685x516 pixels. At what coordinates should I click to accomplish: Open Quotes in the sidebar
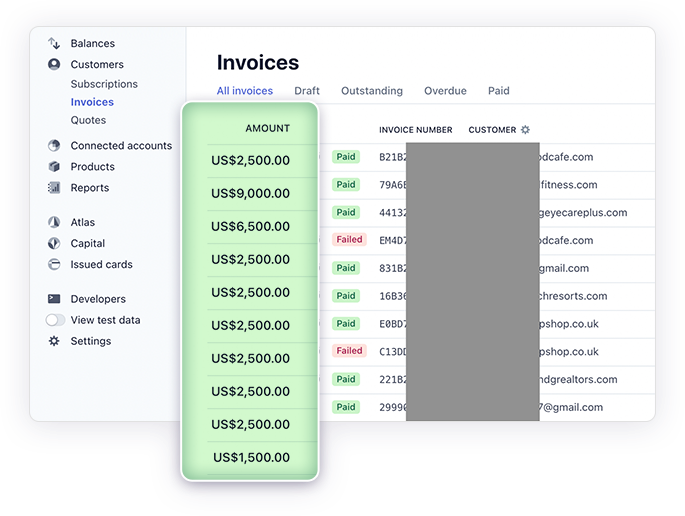pyautogui.click(x=88, y=120)
